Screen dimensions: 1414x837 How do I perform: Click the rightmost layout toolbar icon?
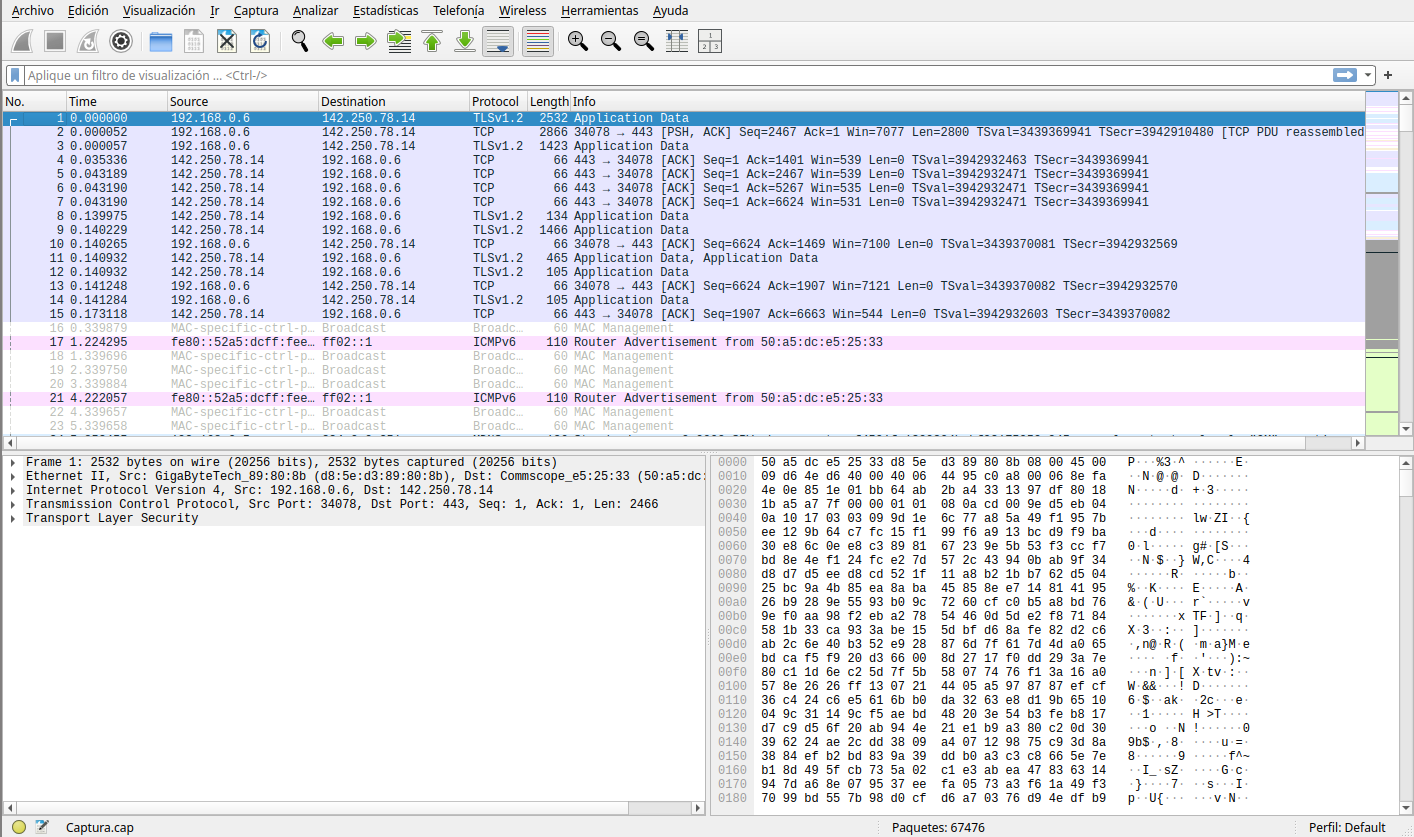pyautogui.click(x=710, y=41)
